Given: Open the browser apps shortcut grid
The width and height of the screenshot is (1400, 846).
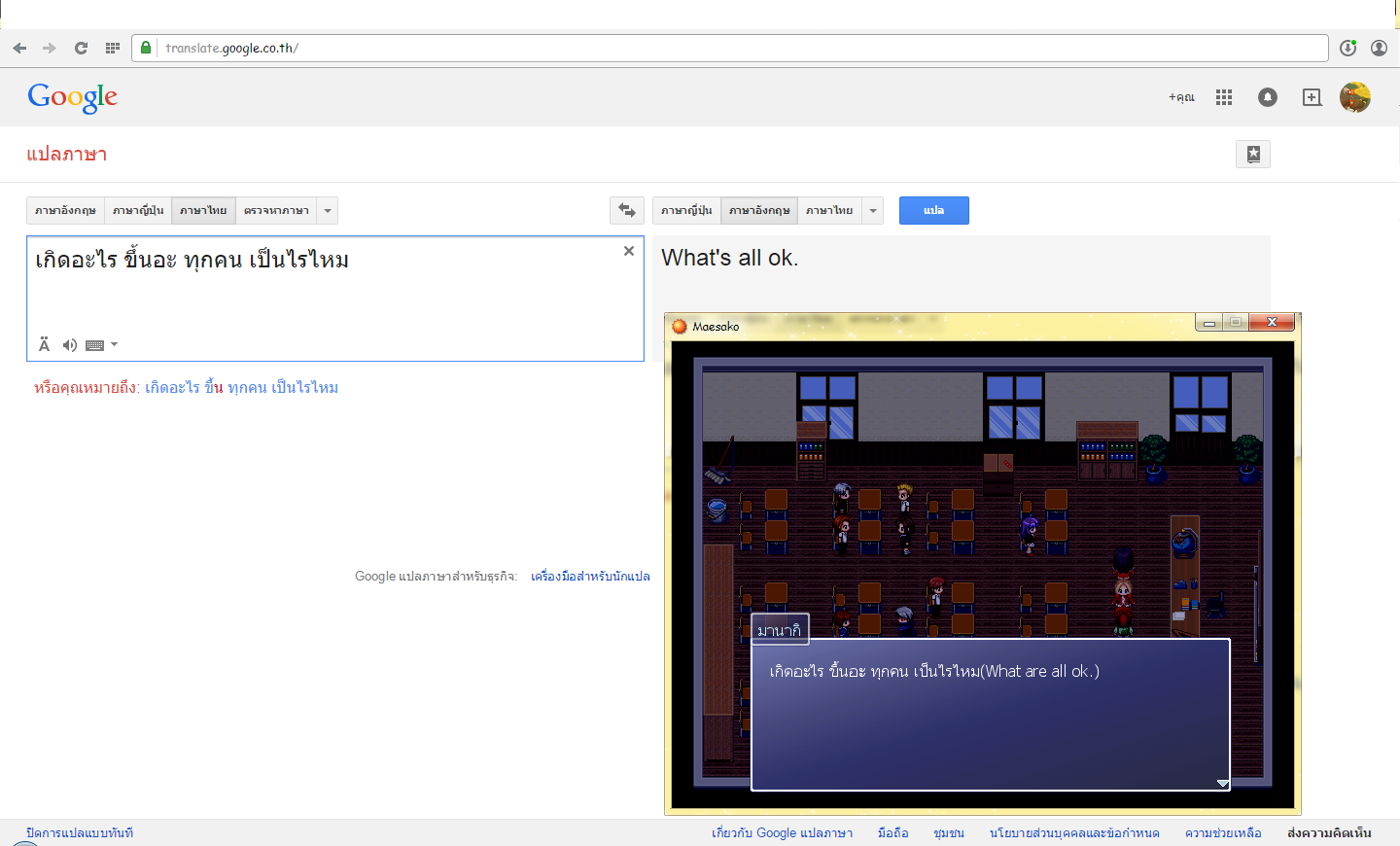Looking at the screenshot, I should click(113, 48).
